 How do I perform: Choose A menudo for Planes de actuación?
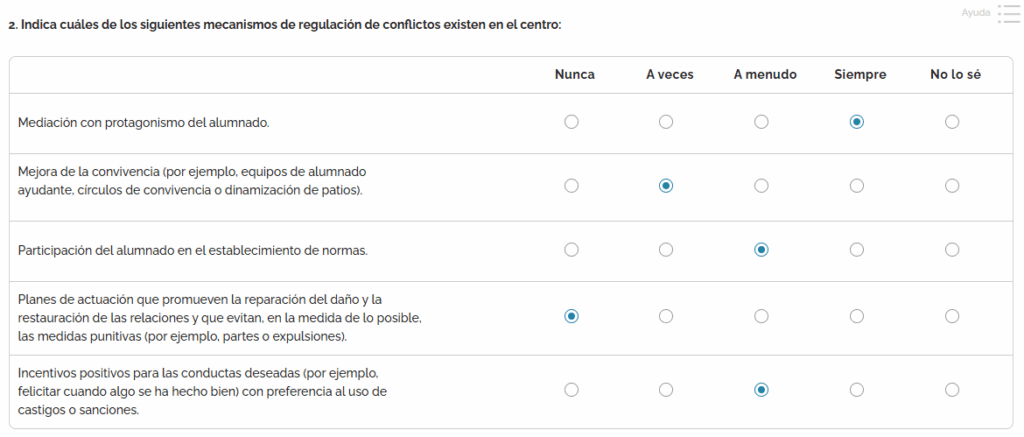click(x=761, y=316)
